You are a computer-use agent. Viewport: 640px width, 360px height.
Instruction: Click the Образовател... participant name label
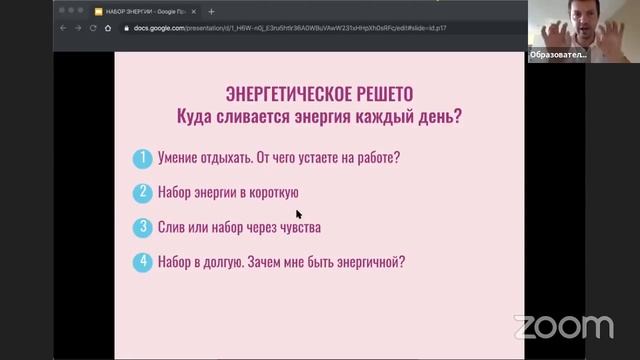[x=558, y=55]
